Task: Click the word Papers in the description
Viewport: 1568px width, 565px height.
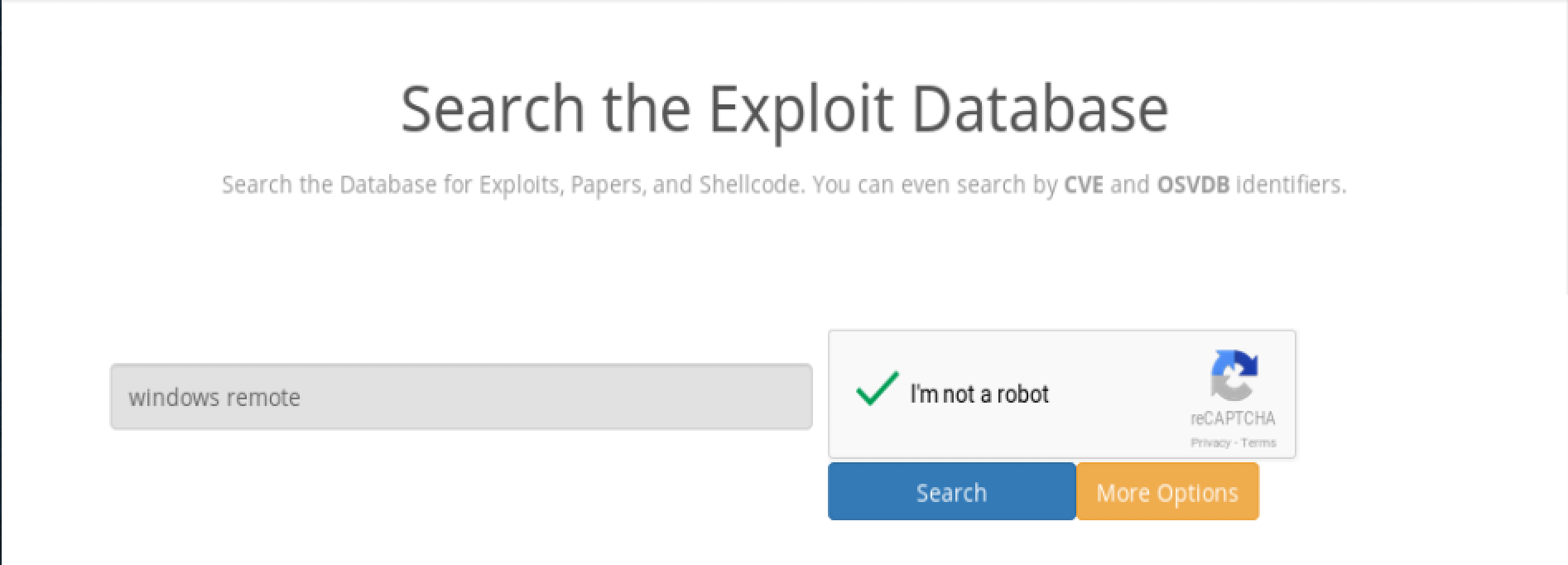Action: pos(607,185)
